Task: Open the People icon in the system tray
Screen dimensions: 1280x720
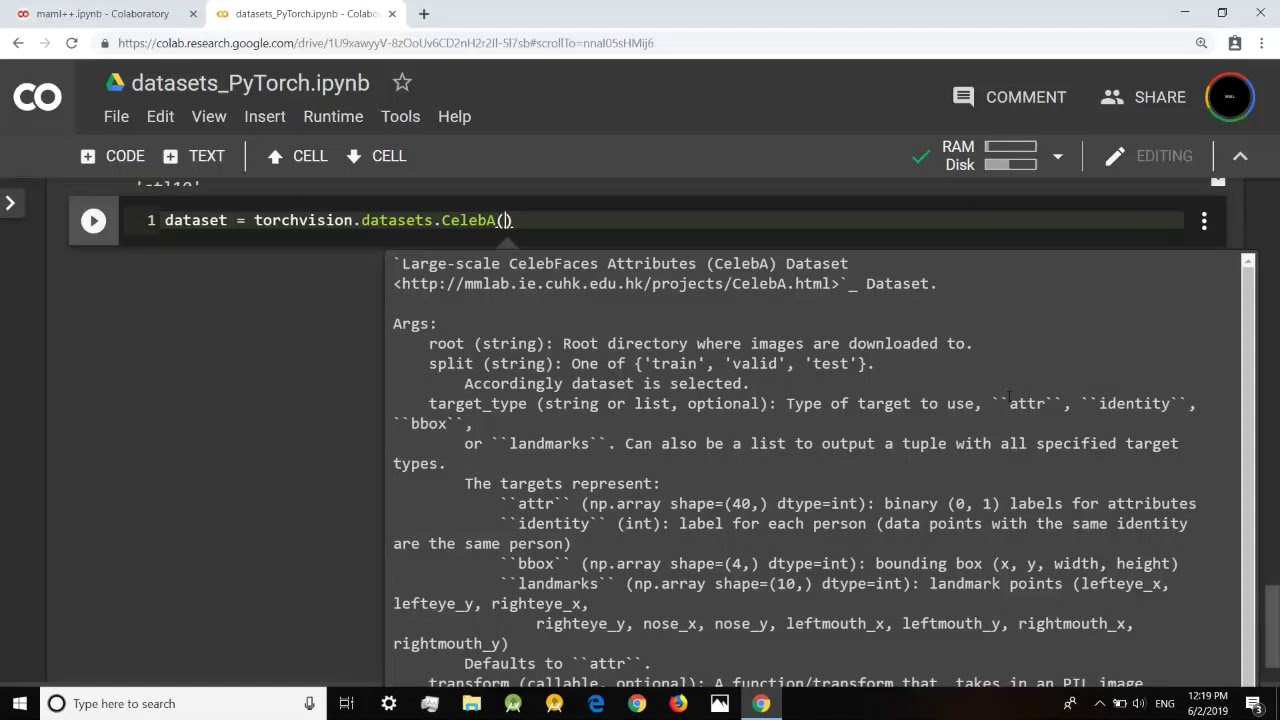Action: pyautogui.click(x=1070, y=704)
